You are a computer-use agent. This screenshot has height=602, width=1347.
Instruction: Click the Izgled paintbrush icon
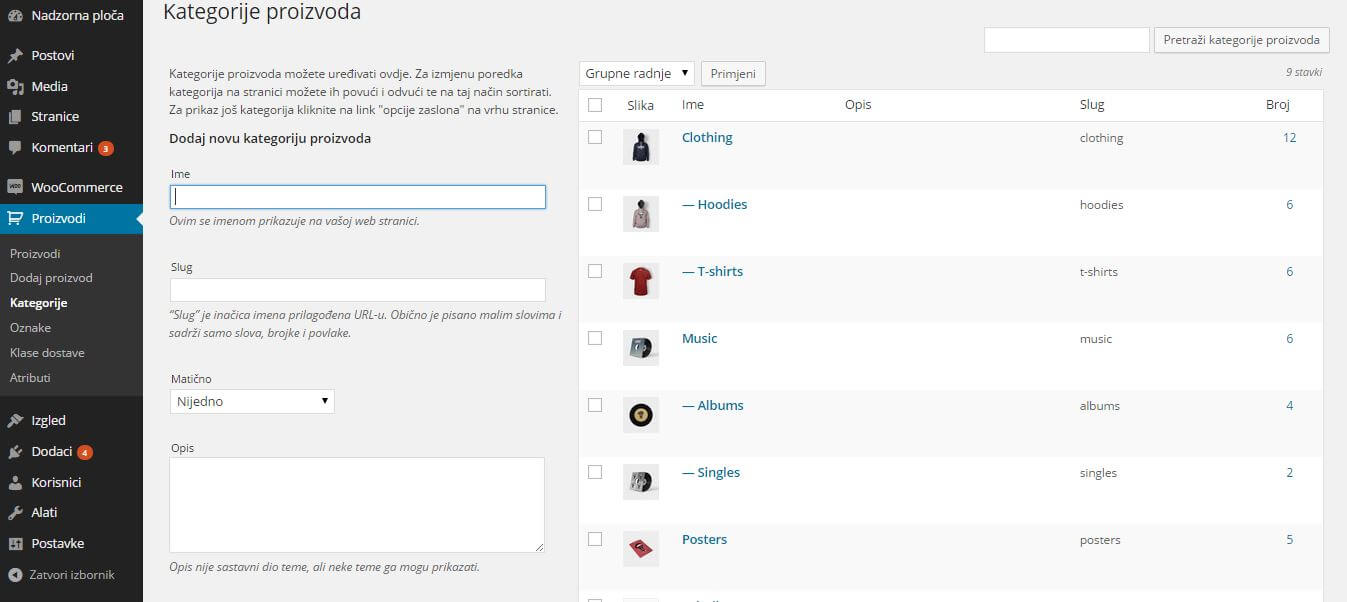pyautogui.click(x=15, y=421)
